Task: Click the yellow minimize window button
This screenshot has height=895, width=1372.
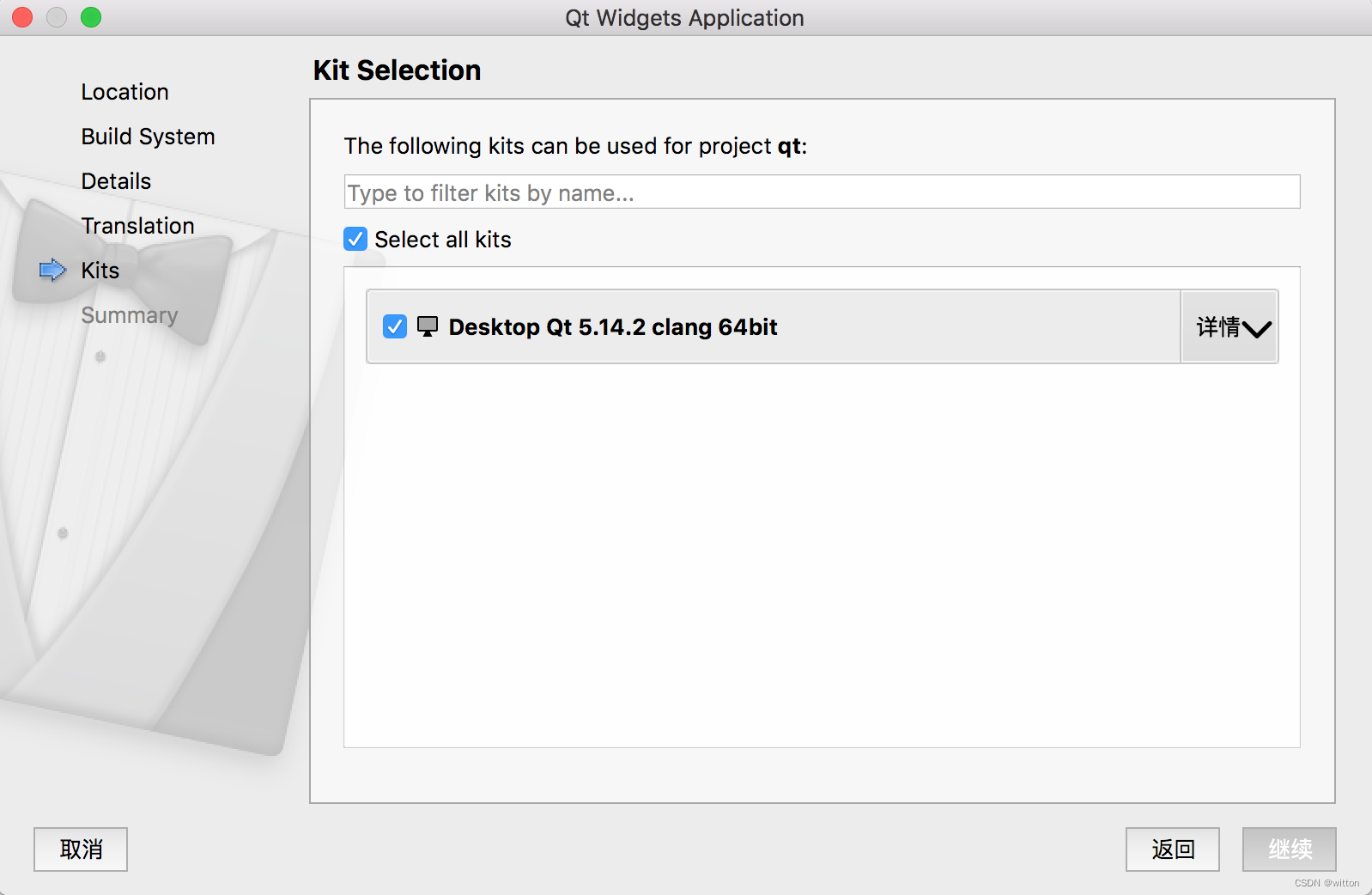Action: (x=57, y=17)
